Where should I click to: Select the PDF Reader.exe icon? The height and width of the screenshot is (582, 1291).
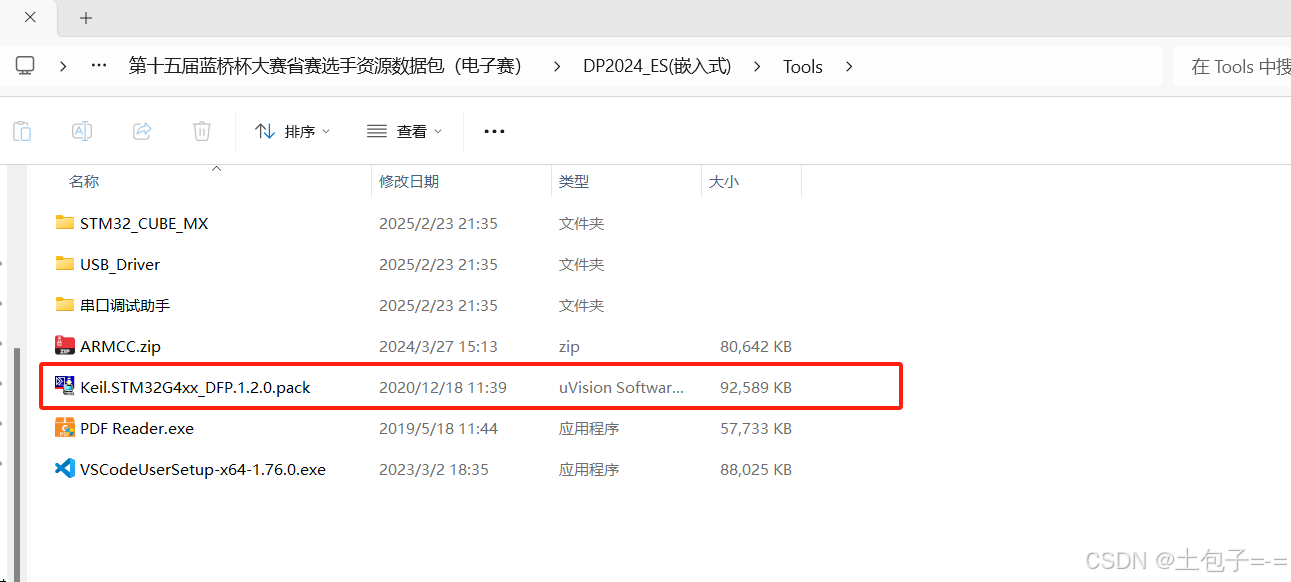(65, 428)
